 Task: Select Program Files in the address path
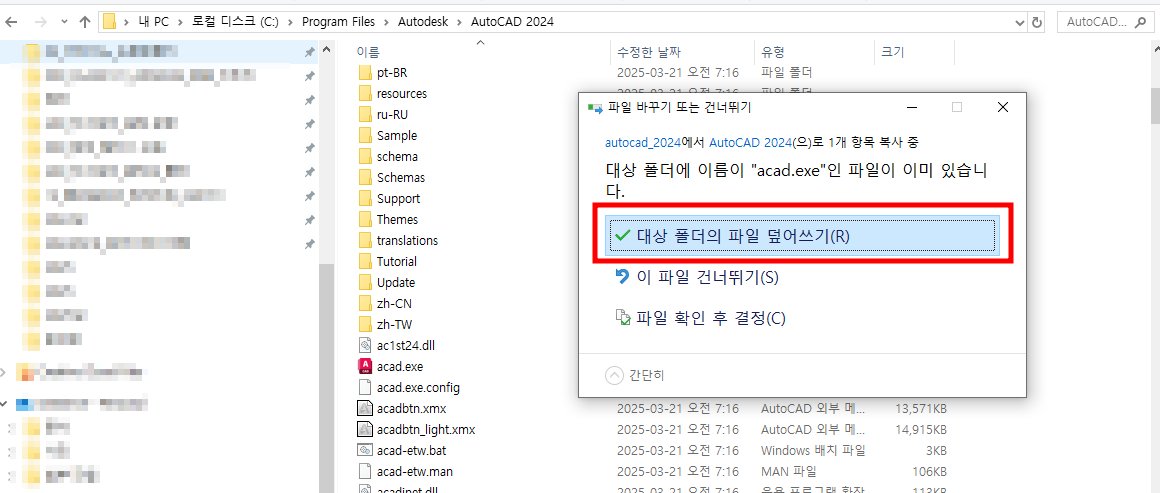338,21
